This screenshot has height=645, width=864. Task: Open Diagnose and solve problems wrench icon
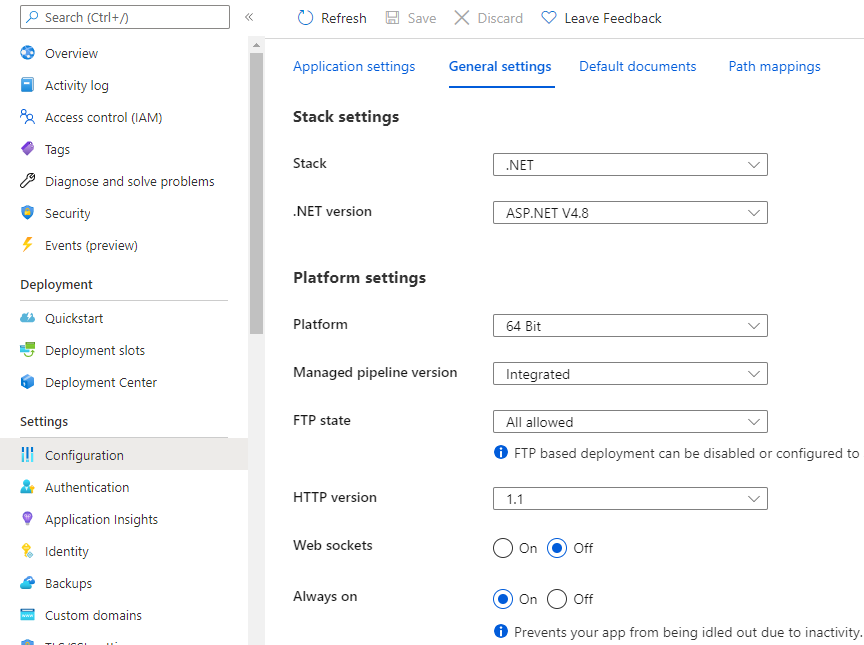tap(28, 181)
